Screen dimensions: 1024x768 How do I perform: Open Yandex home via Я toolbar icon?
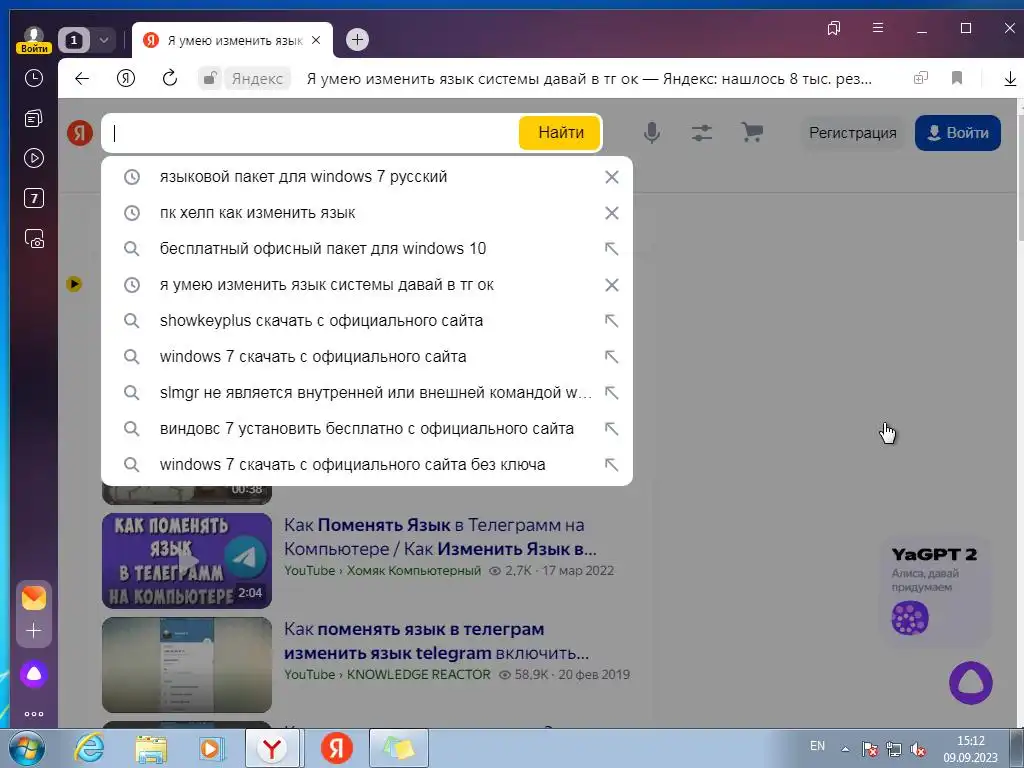(x=125, y=79)
